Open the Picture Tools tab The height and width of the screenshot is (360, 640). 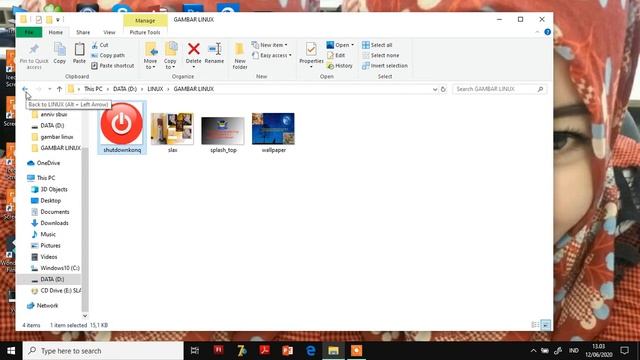click(x=145, y=32)
